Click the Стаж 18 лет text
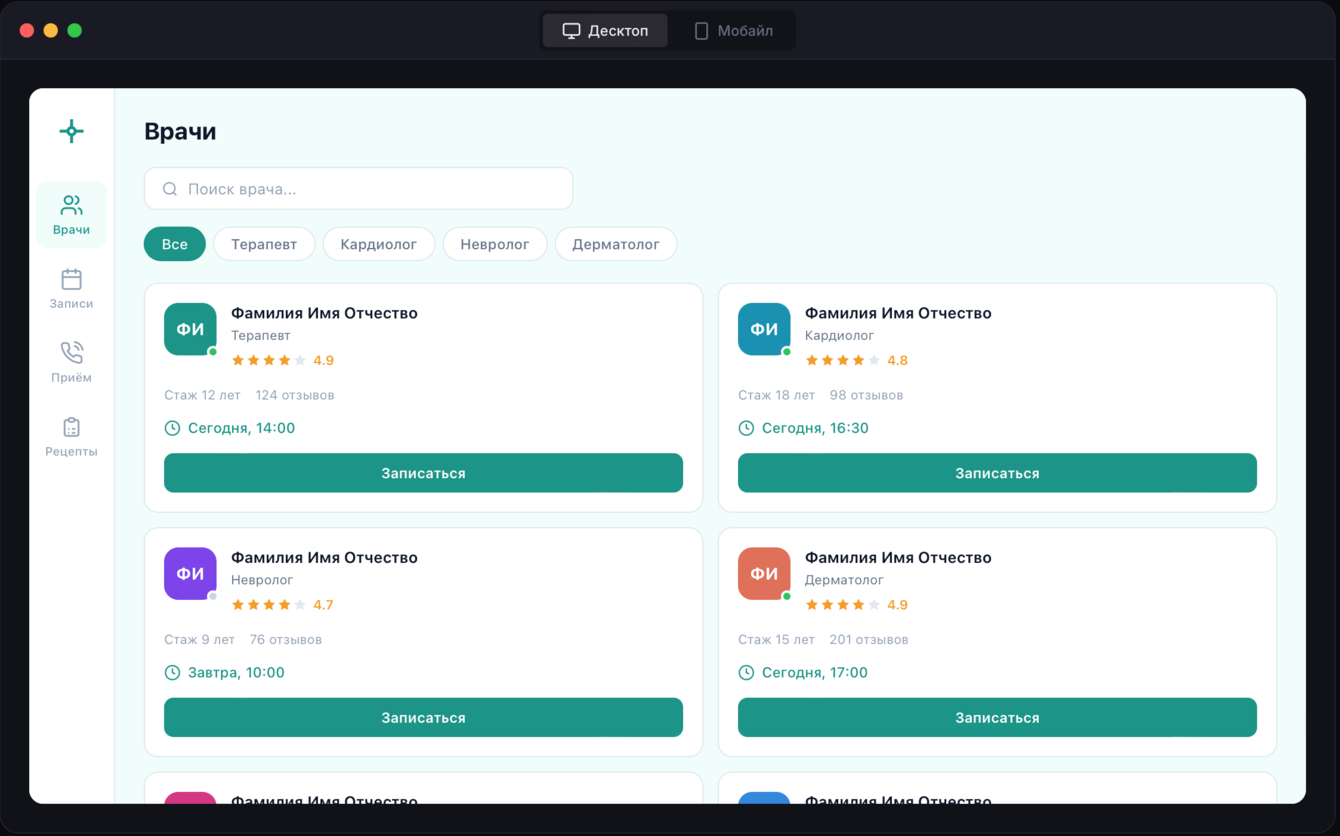This screenshot has width=1340, height=836. tap(776, 395)
